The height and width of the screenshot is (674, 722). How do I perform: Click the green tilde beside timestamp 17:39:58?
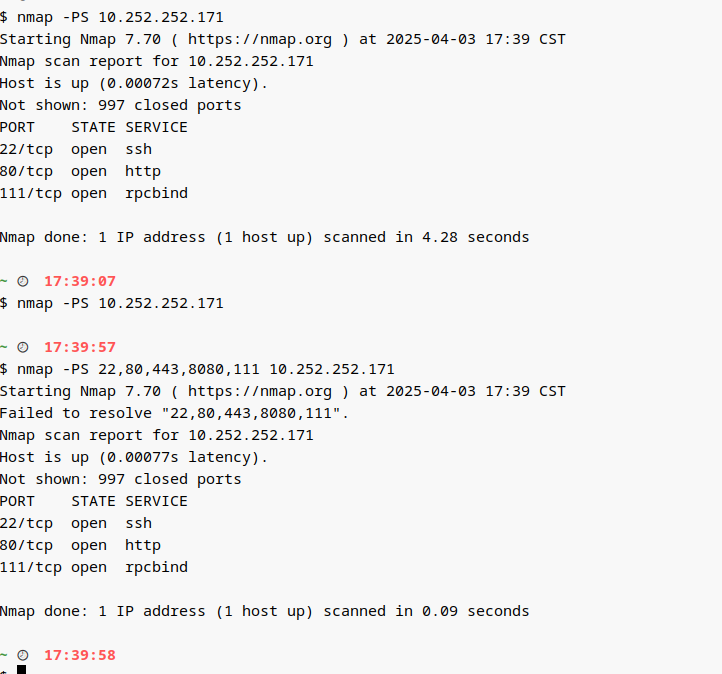(4, 656)
